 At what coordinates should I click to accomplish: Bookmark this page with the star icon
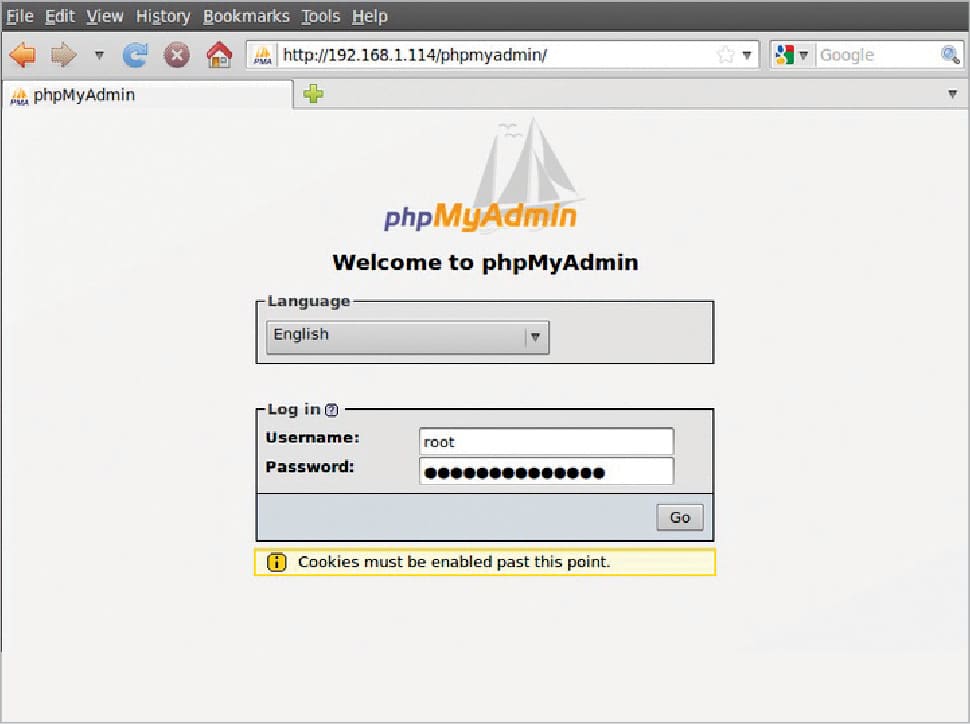coord(725,55)
